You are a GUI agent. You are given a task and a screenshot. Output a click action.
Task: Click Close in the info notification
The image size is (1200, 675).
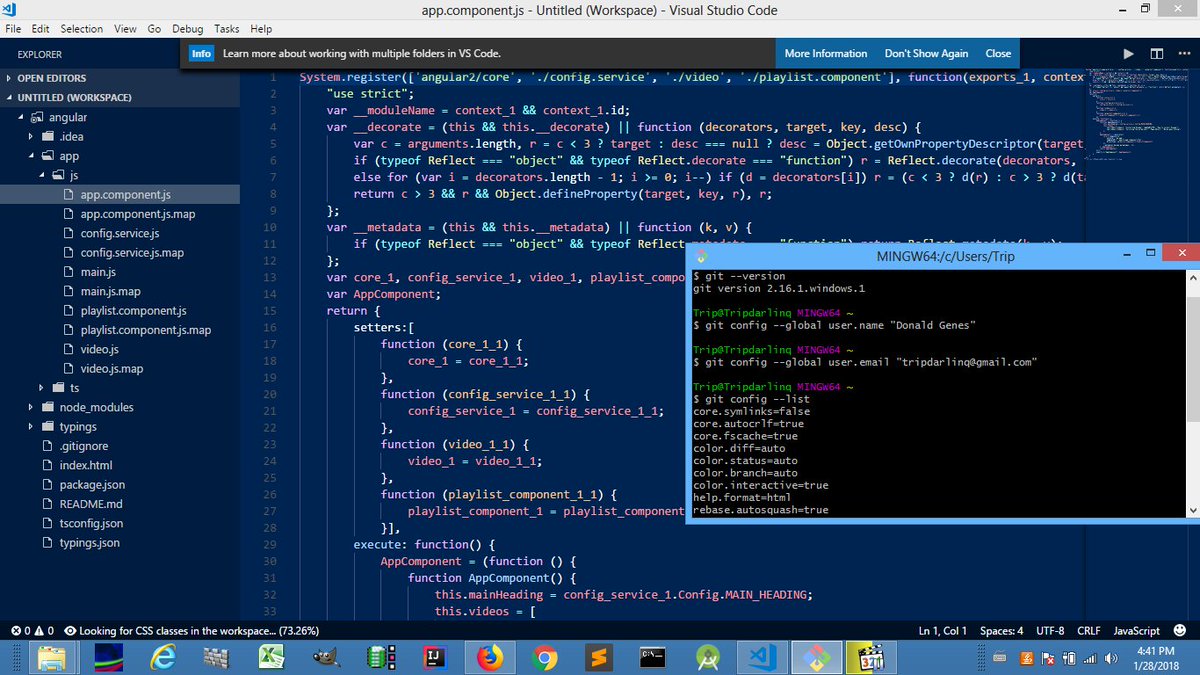click(x=998, y=54)
